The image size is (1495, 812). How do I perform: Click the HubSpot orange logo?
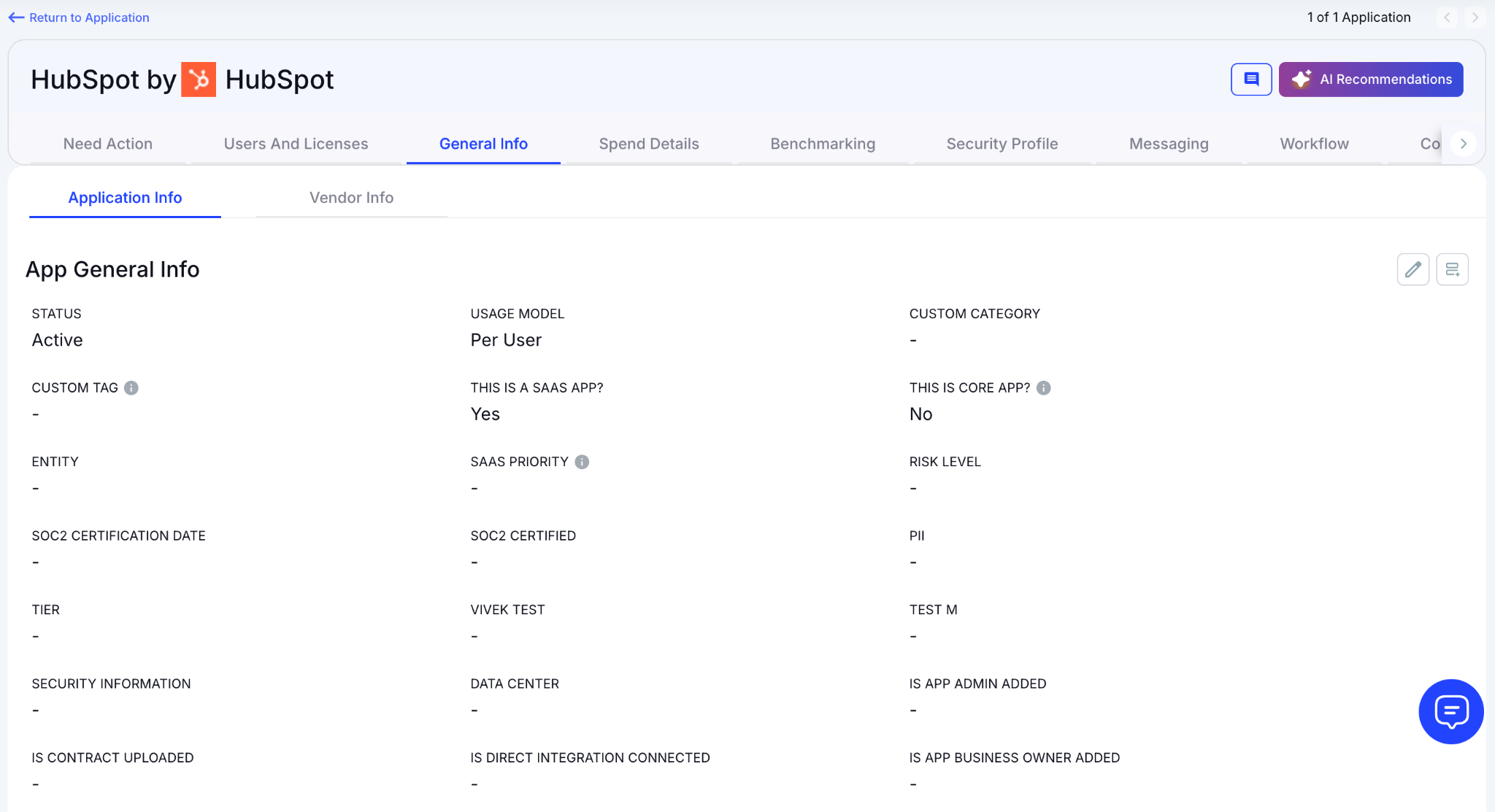199,80
